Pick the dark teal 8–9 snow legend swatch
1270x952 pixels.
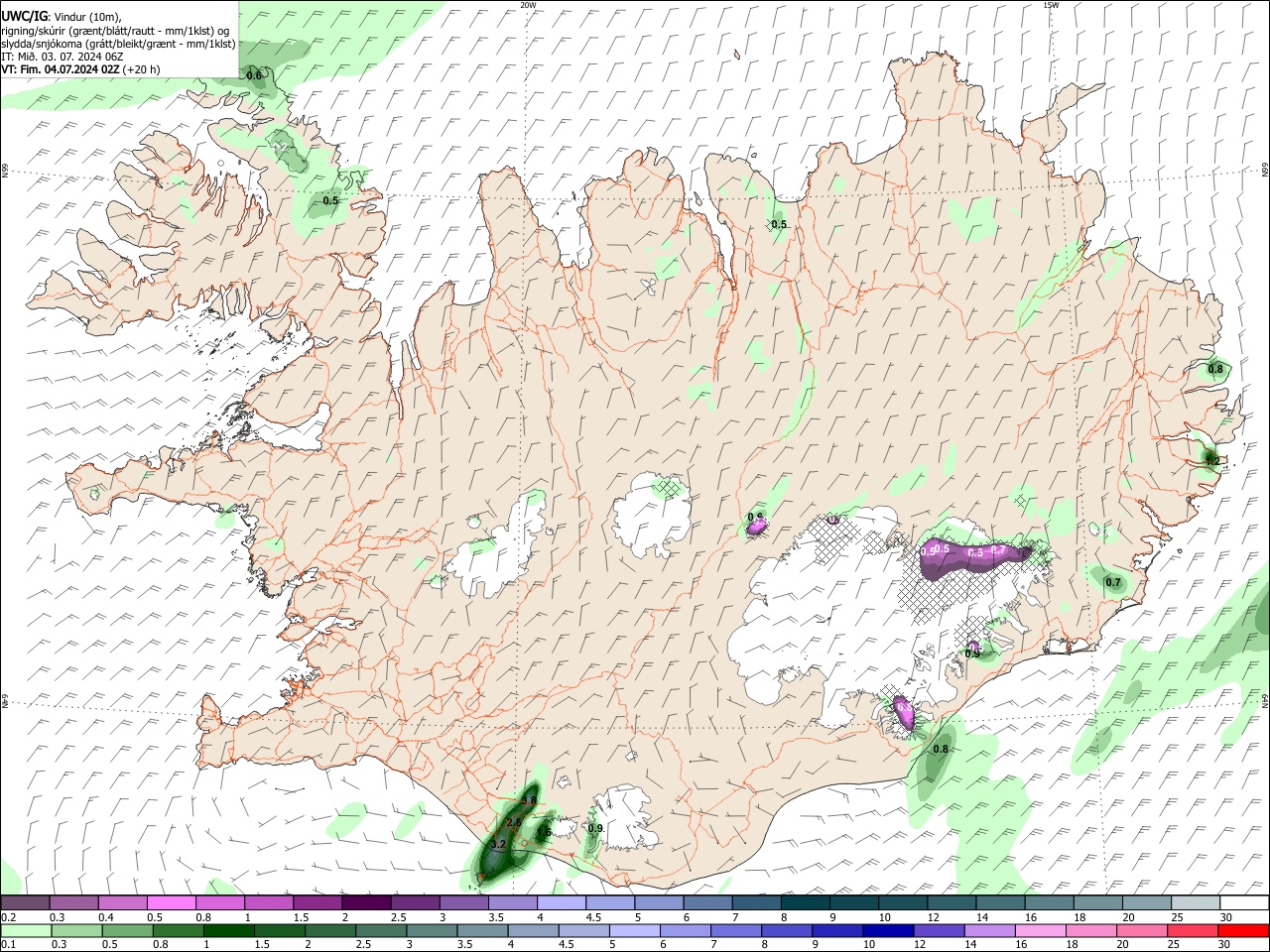[806, 903]
